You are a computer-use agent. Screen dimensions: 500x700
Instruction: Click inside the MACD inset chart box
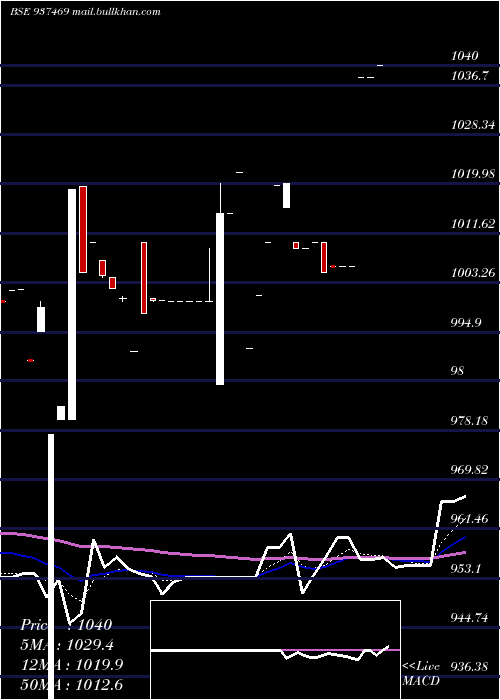click(275, 650)
